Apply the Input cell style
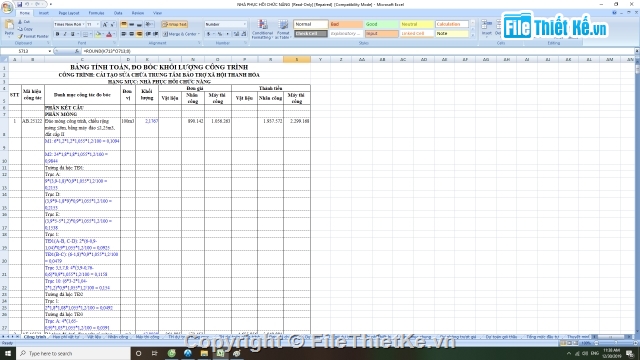 pyautogui.click(x=381, y=34)
